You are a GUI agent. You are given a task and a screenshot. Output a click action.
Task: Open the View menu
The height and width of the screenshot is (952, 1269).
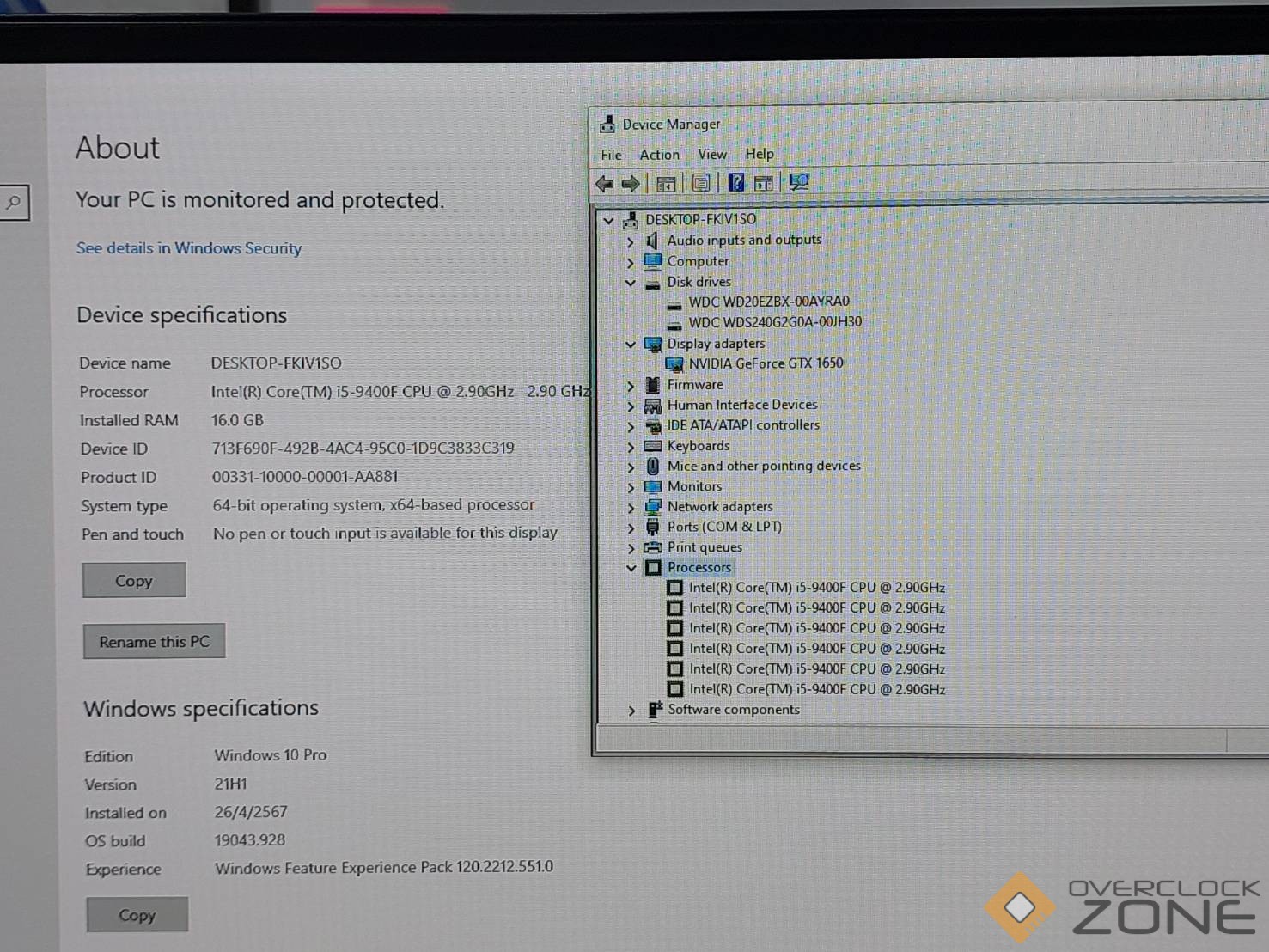[711, 155]
